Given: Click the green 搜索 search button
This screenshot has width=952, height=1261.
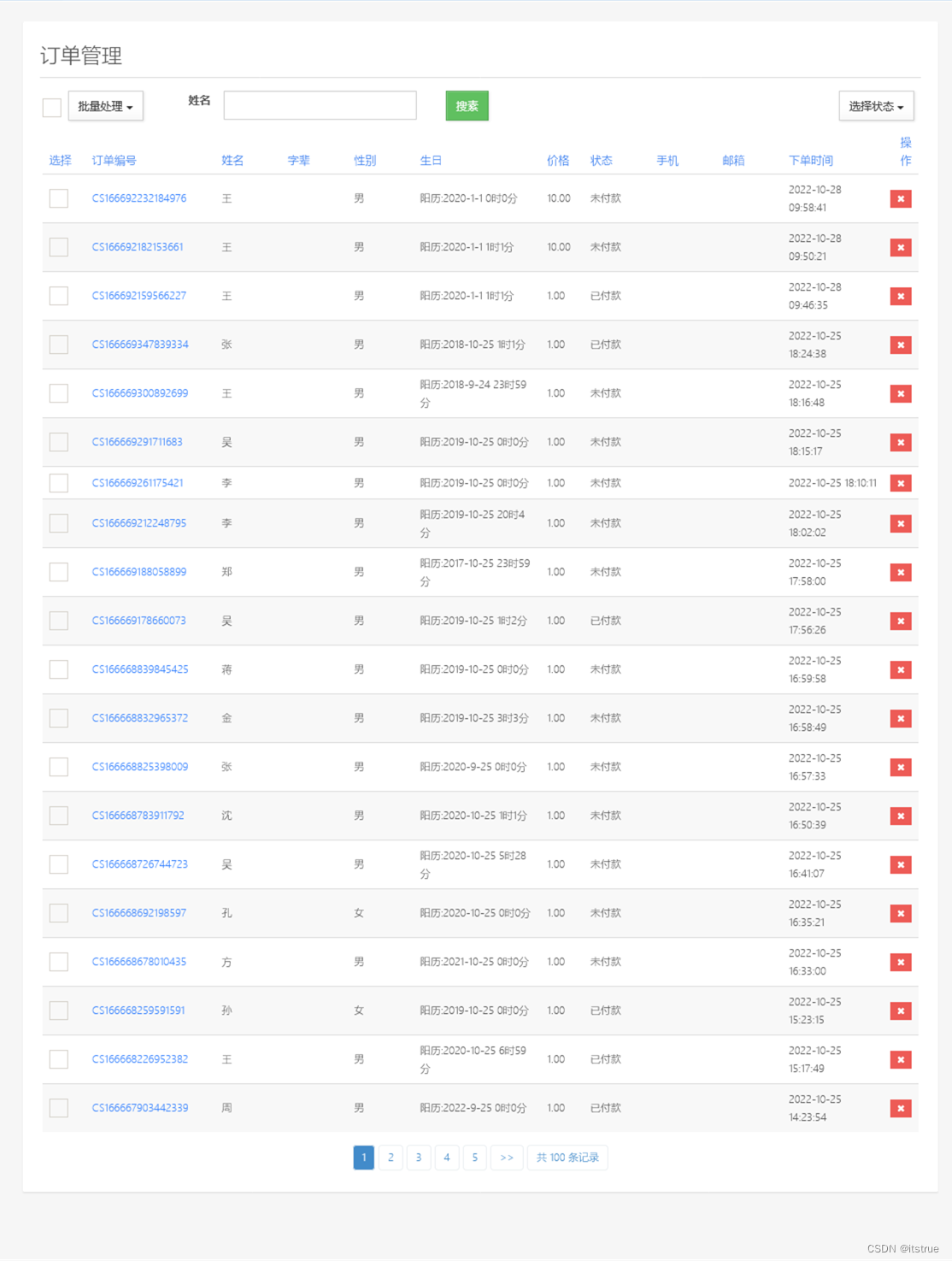Looking at the screenshot, I should [x=467, y=106].
